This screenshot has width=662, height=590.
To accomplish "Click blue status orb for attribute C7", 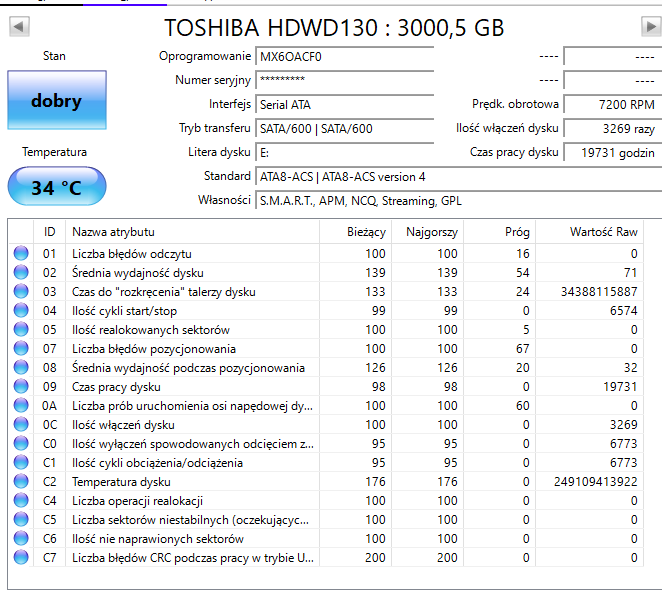I will (x=21, y=558).
